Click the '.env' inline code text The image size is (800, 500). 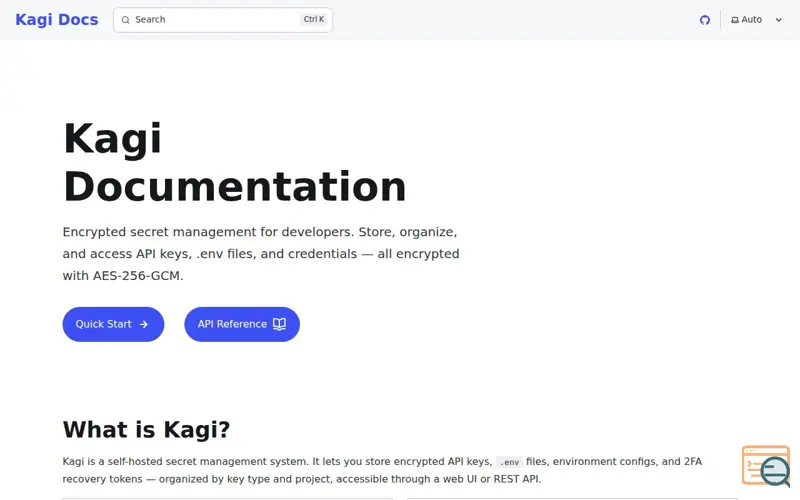click(x=509, y=462)
